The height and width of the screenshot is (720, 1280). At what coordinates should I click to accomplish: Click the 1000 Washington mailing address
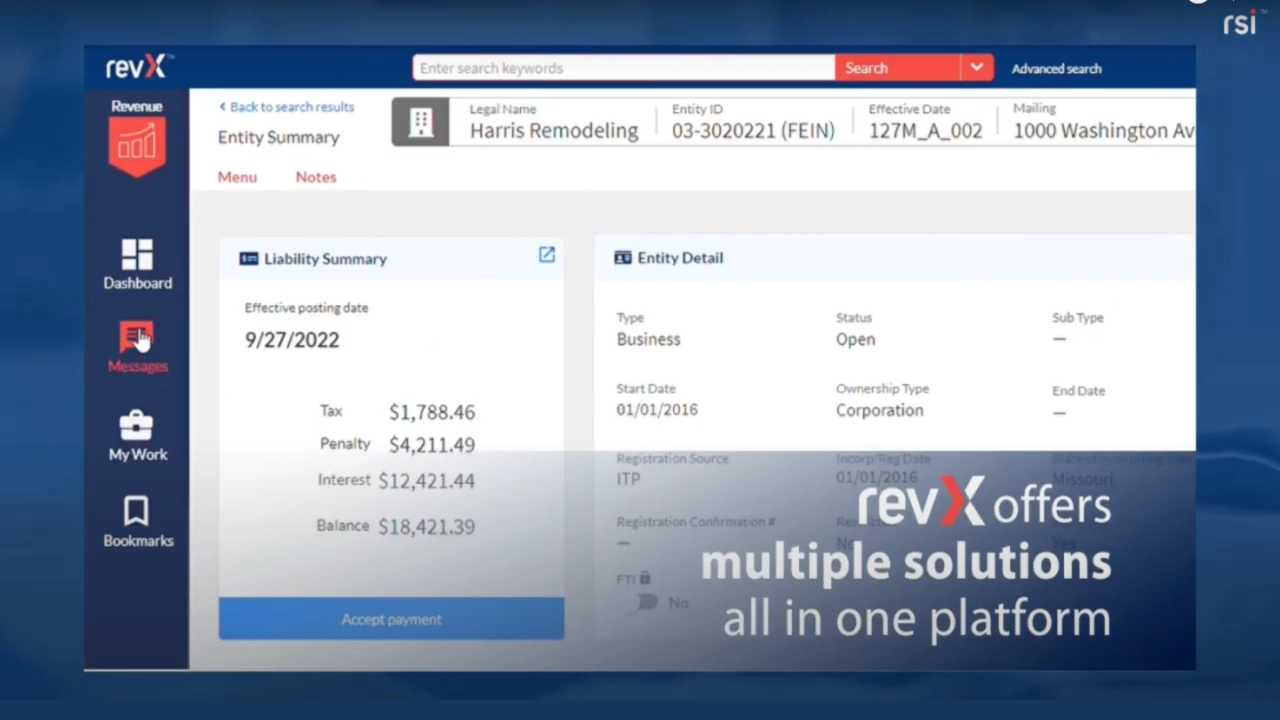(x=1104, y=131)
